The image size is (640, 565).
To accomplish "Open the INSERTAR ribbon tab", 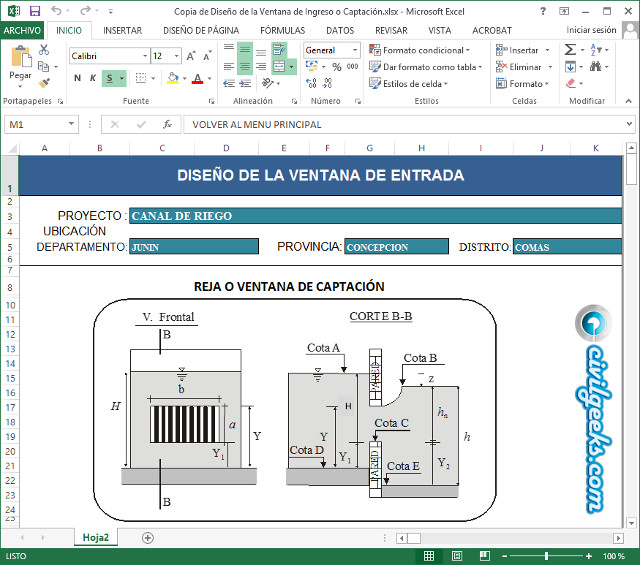I will [122, 30].
